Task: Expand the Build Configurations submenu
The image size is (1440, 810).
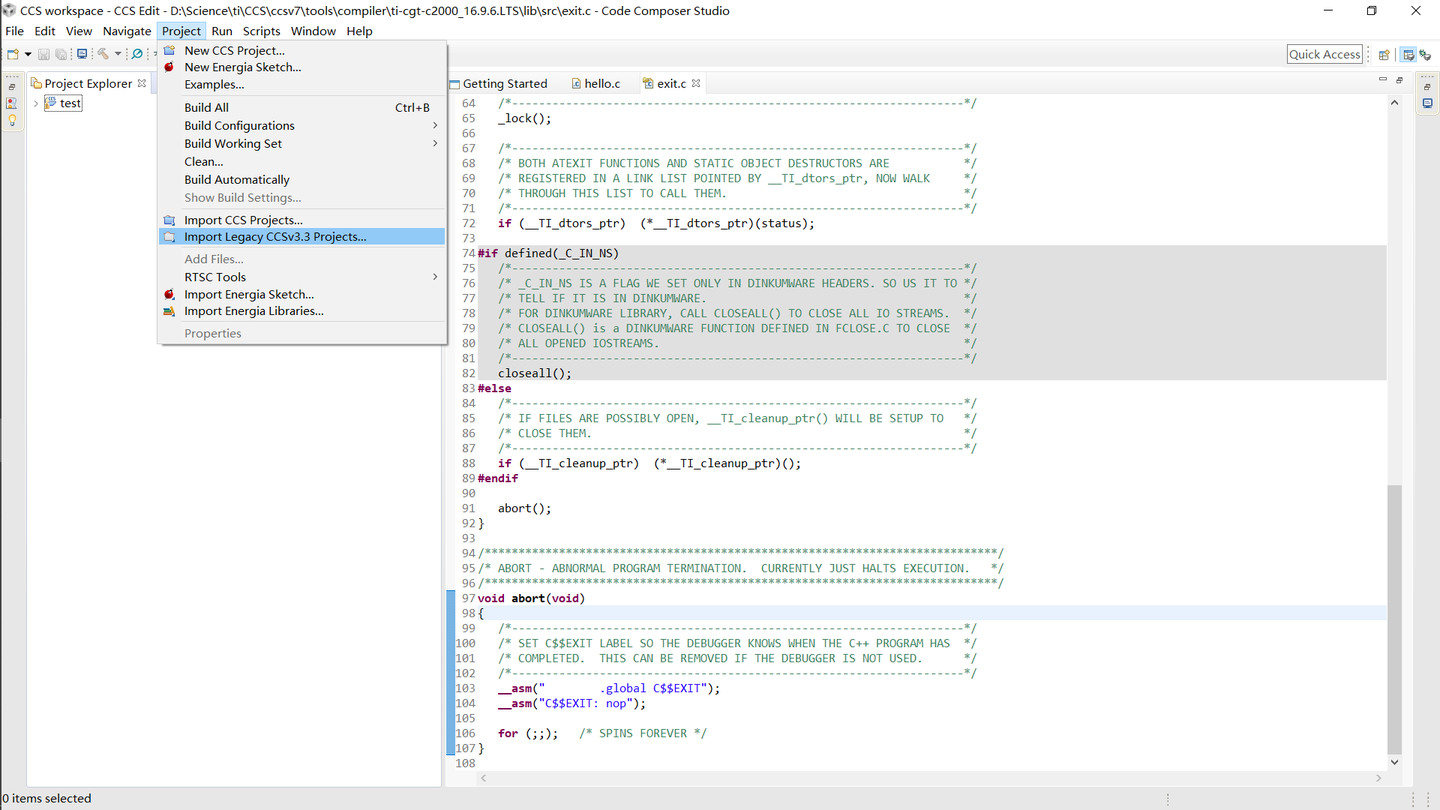Action: [301, 126]
